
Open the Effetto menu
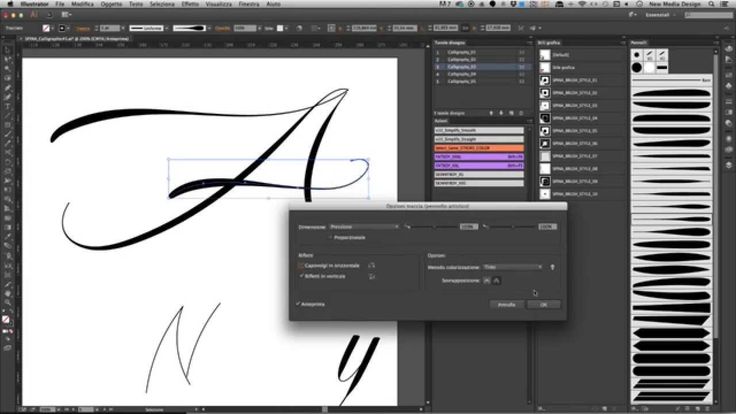(190, 4)
